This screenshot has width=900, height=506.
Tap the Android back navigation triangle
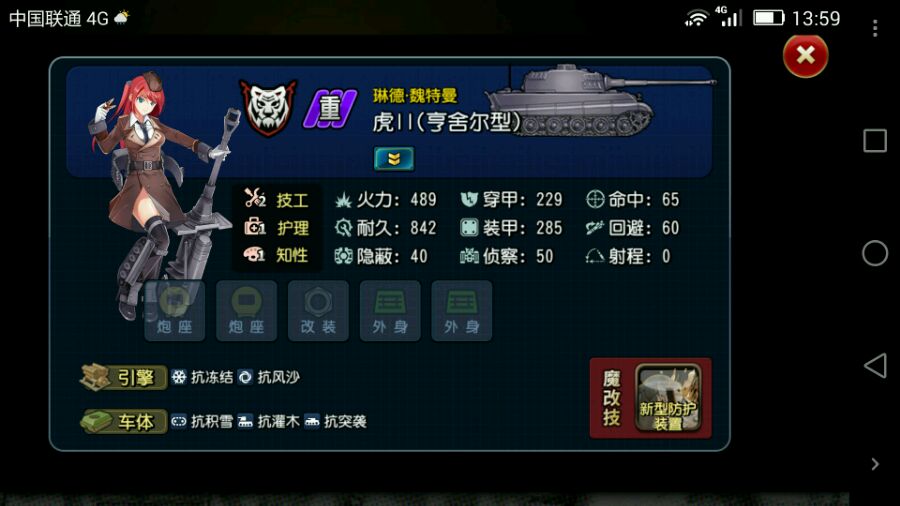(875, 365)
